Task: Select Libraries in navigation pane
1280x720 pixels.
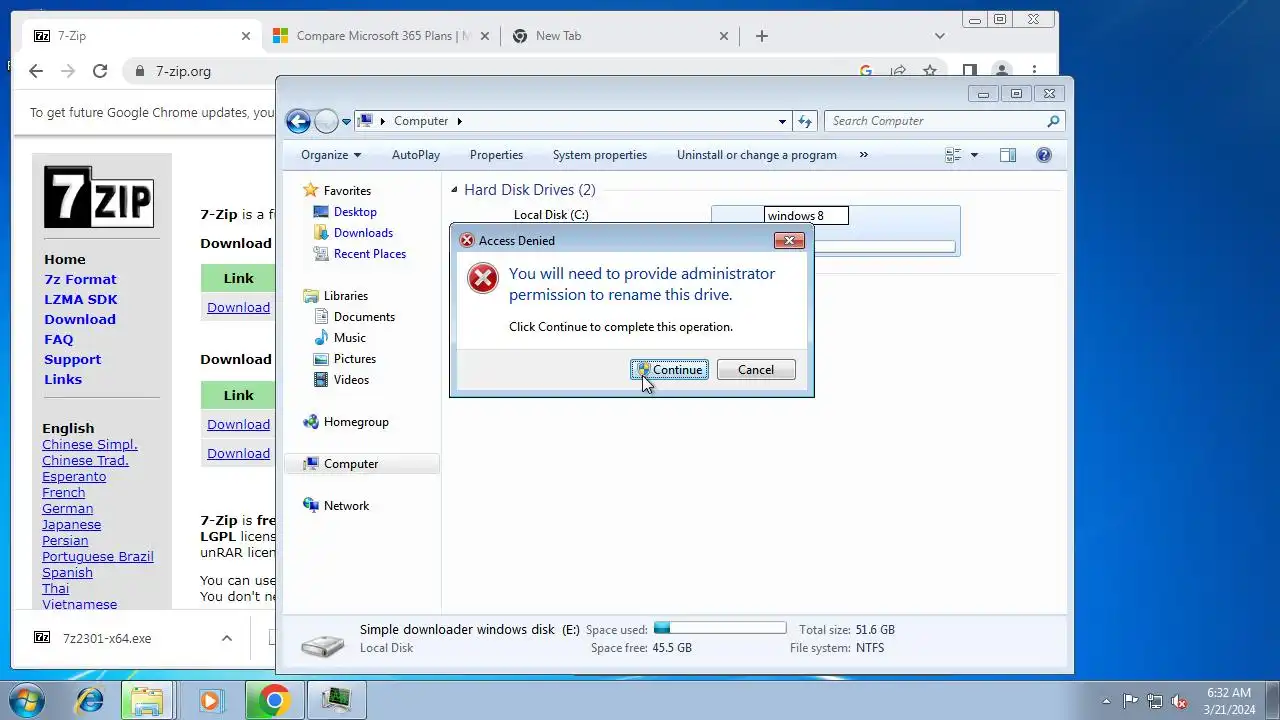Action: coord(346,296)
